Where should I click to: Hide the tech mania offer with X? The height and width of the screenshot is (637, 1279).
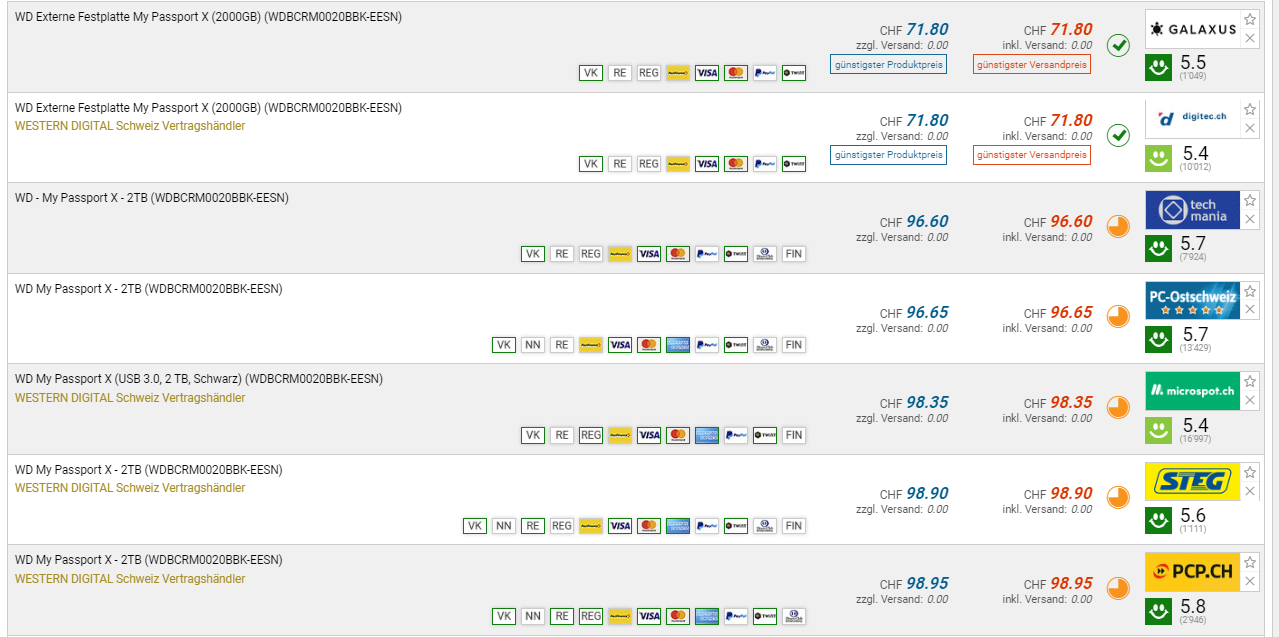coord(1250,219)
